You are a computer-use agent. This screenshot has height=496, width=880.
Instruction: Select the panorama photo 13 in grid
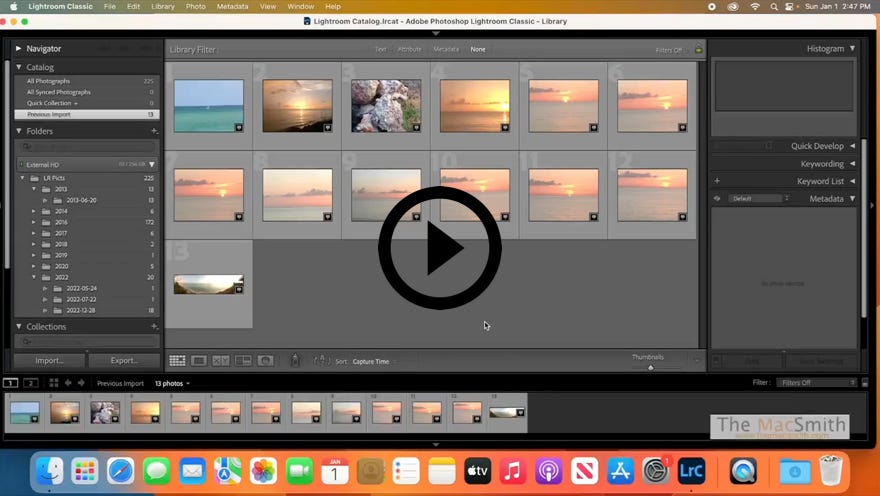click(208, 284)
